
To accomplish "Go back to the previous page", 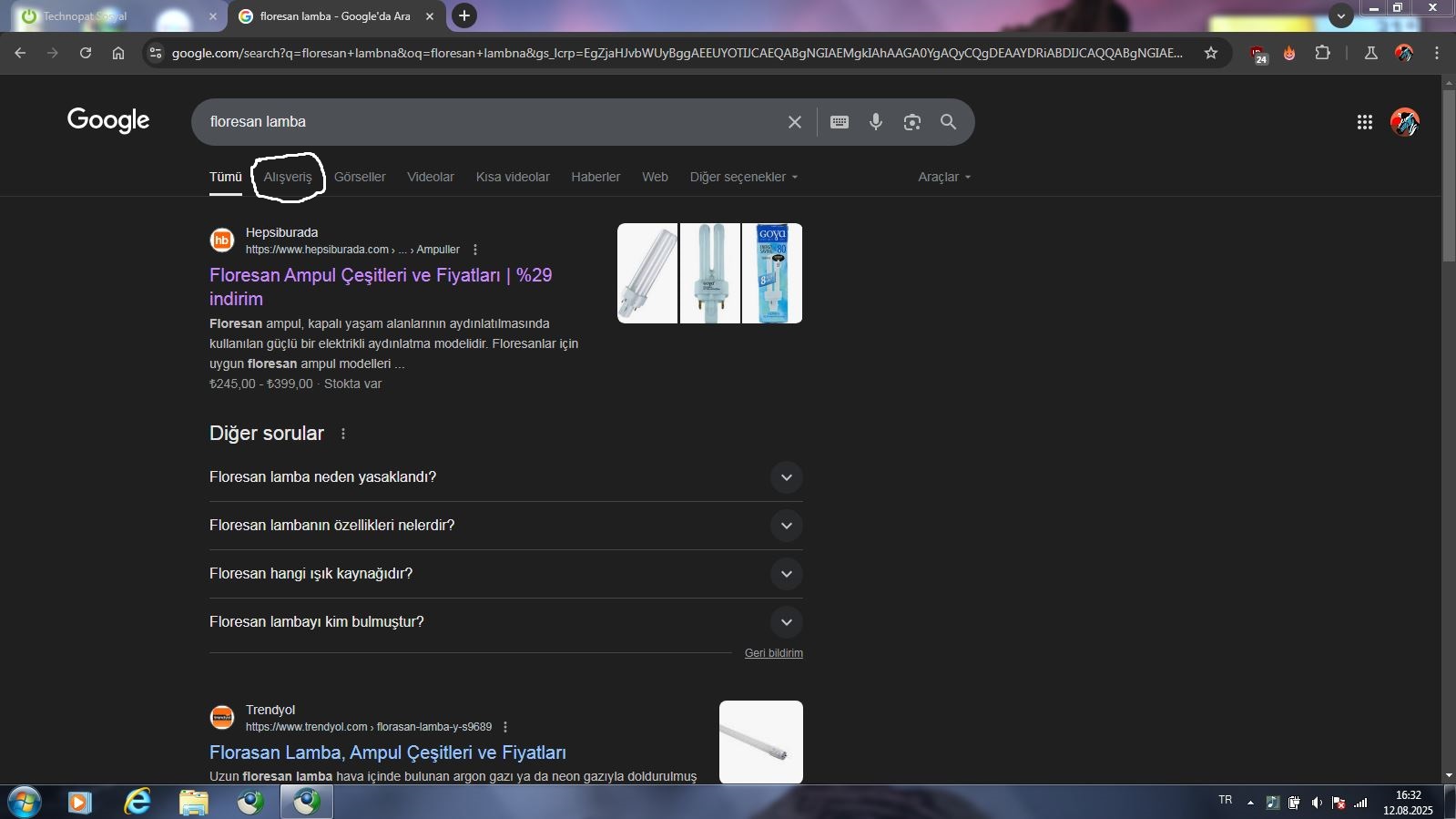I will (x=20, y=53).
